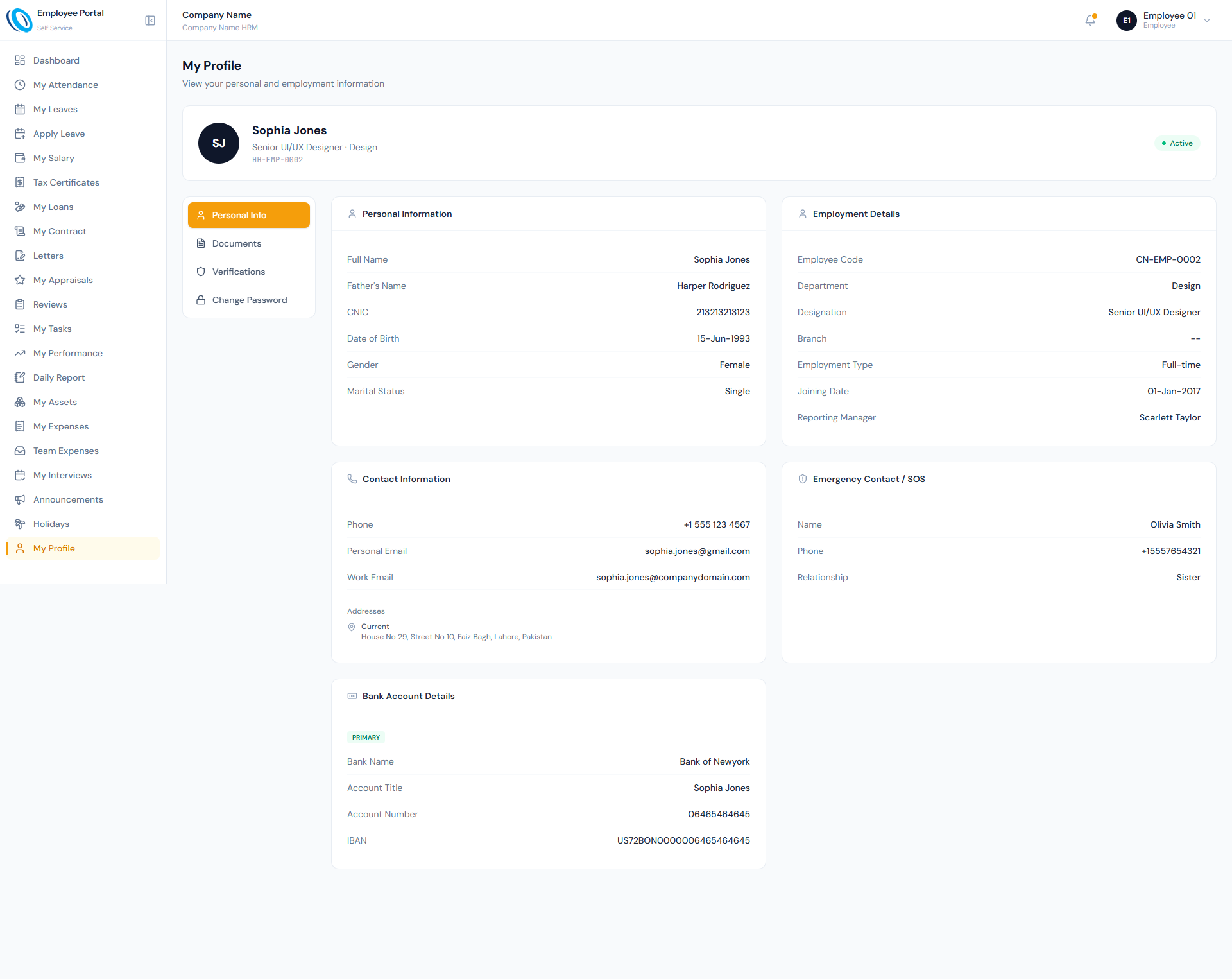Click the Tax Certificates receipt icon
This screenshot has height=979, width=1232.
click(x=20, y=182)
